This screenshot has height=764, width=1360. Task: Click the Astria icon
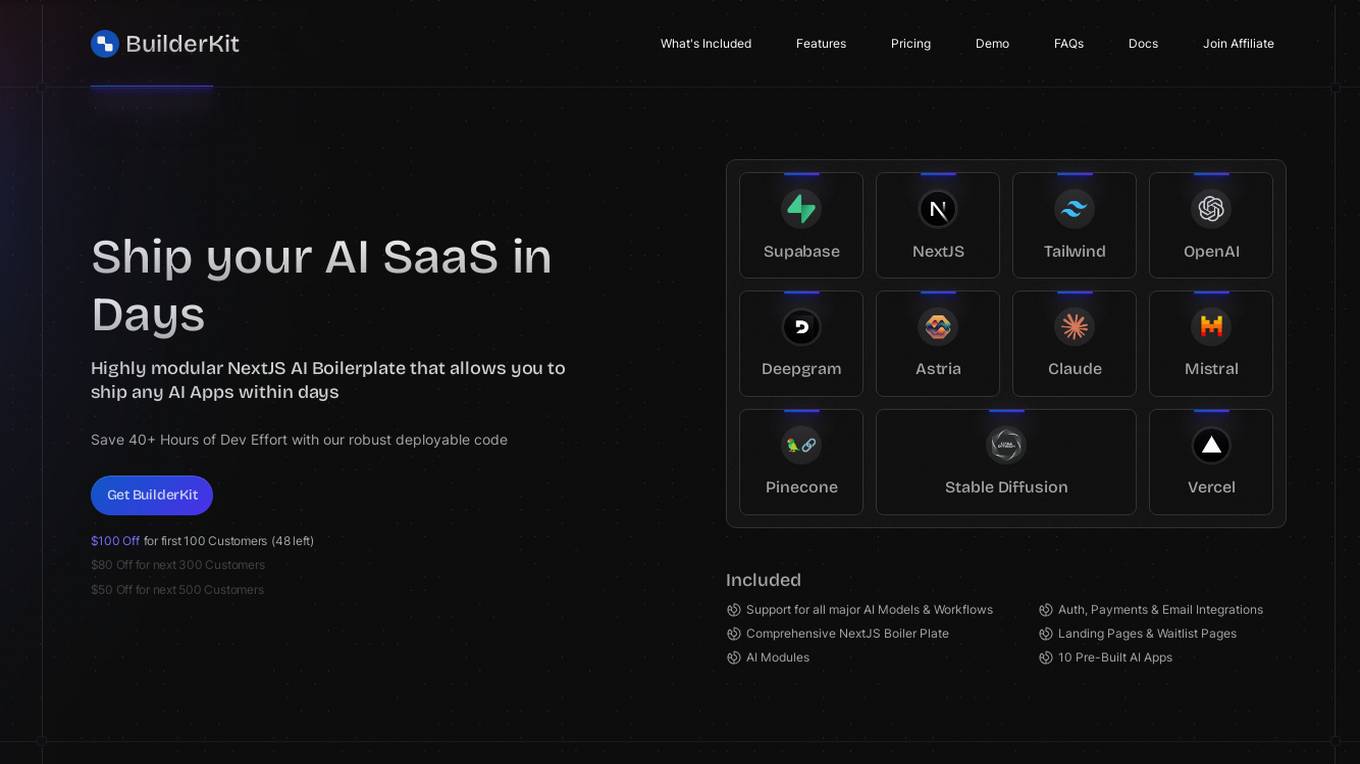pos(938,327)
